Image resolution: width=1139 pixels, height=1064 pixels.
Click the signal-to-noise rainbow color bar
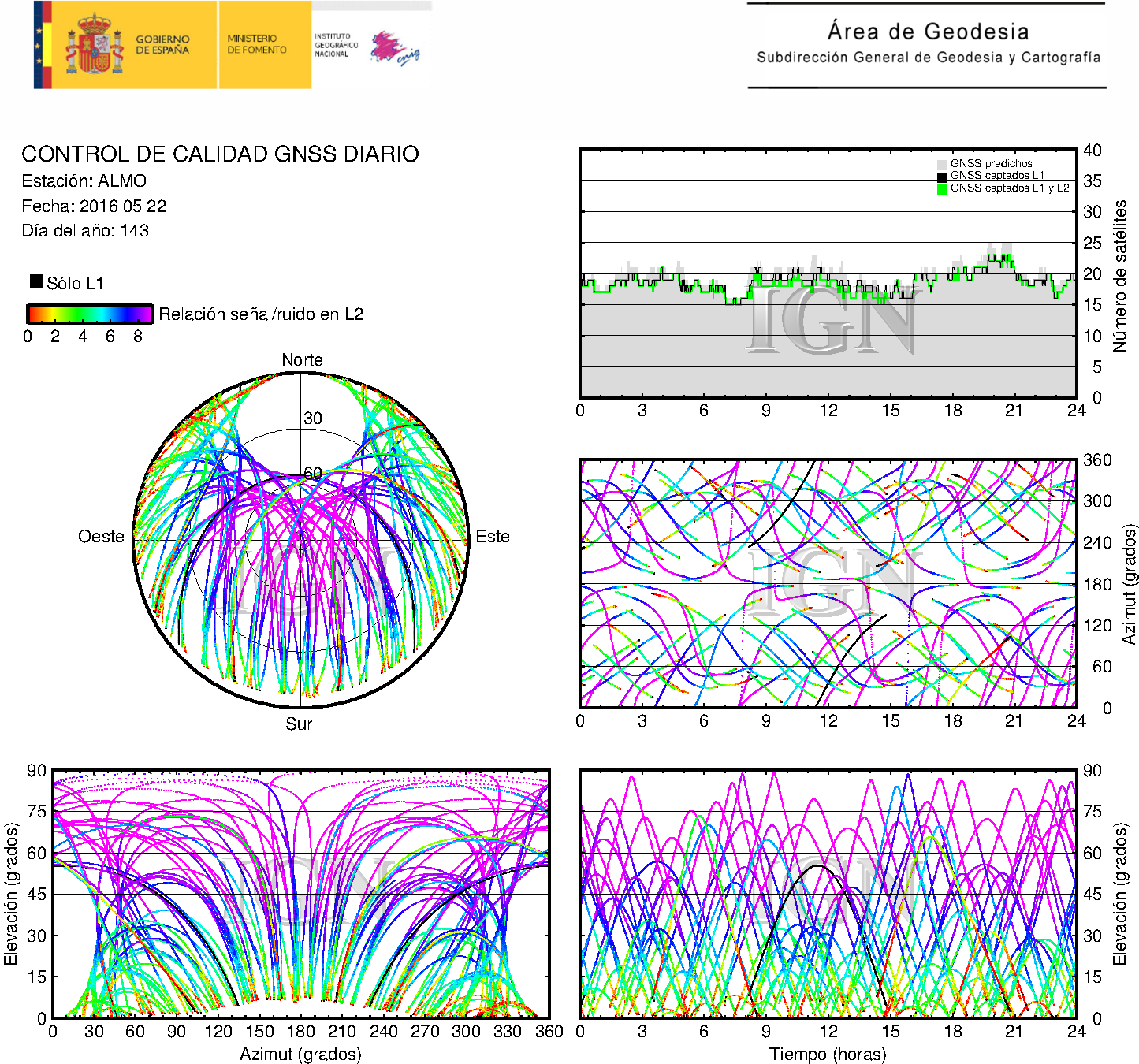(x=90, y=314)
